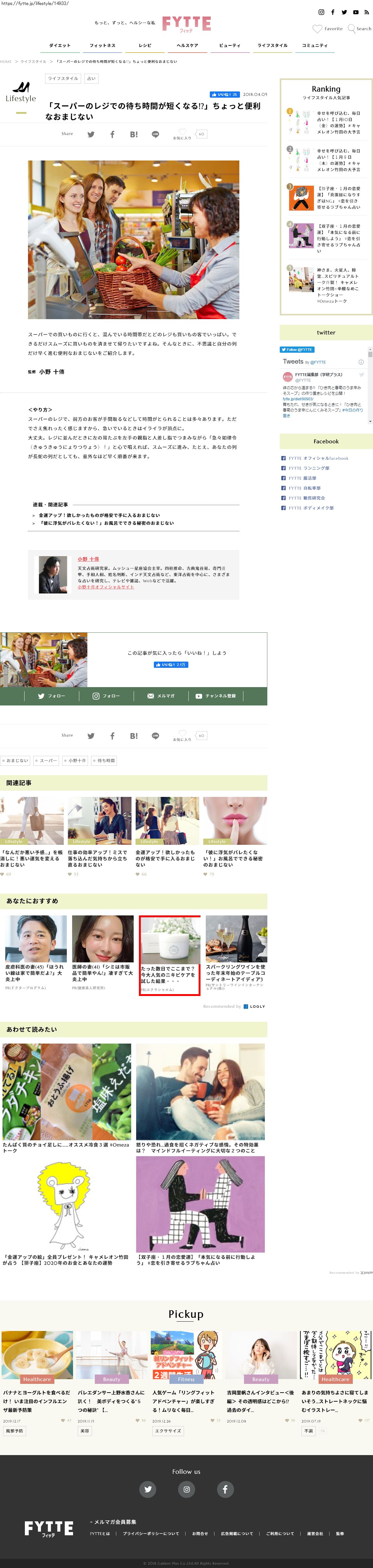Click the Favorite heart icon in header

pyautogui.click(x=317, y=29)
